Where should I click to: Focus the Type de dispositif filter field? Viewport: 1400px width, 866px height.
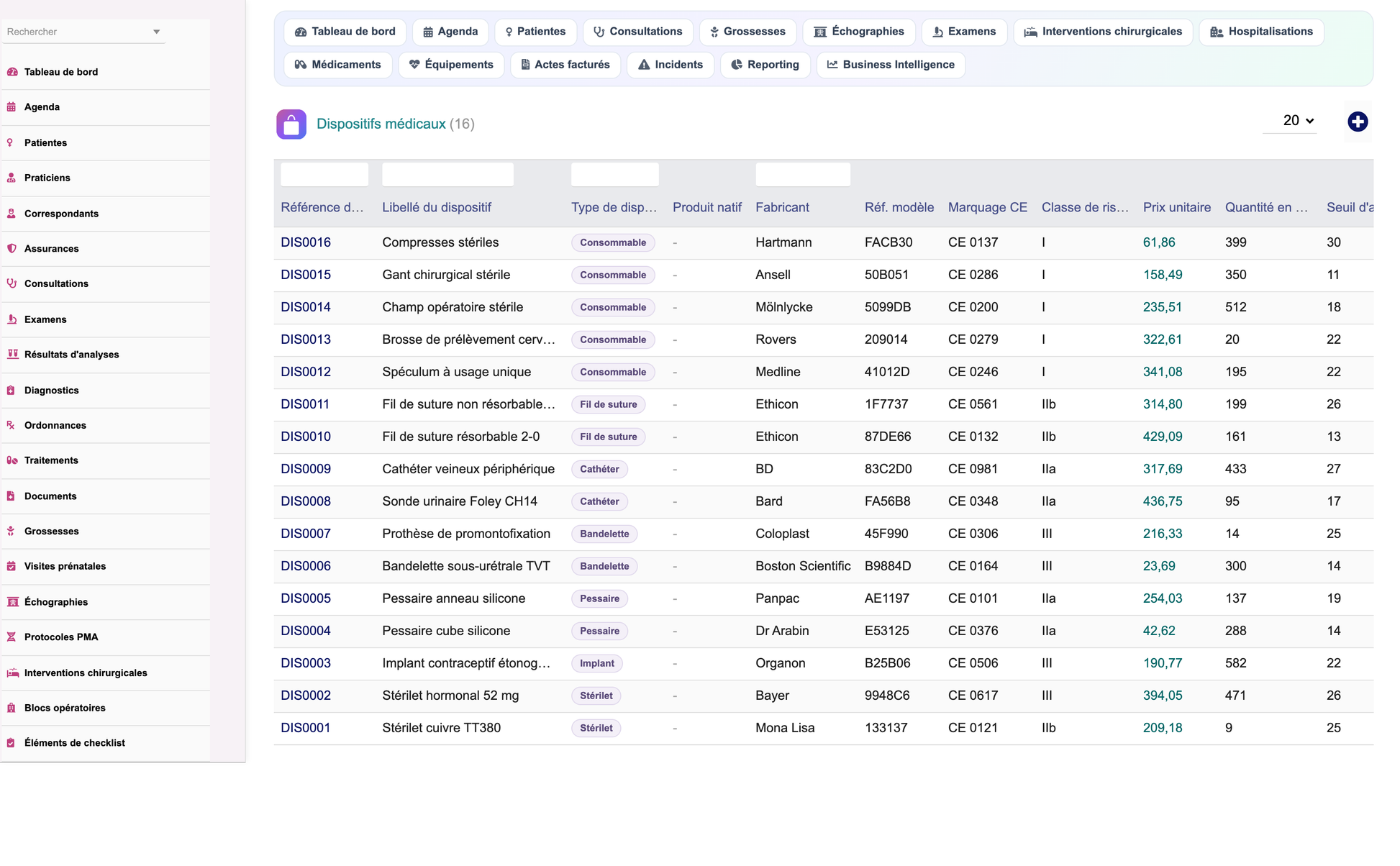615,175
